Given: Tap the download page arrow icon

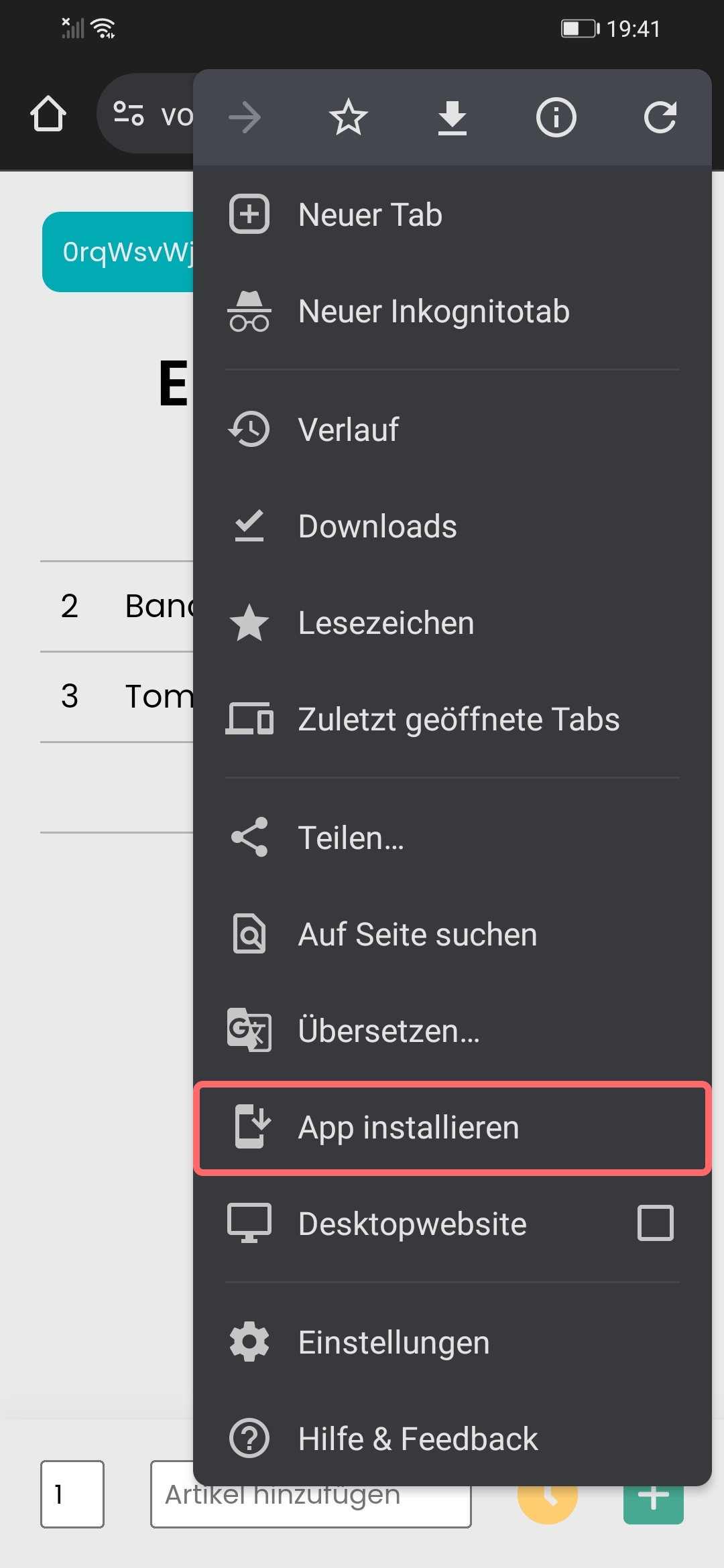Looking at the screenshot, I should coord(452,117).
